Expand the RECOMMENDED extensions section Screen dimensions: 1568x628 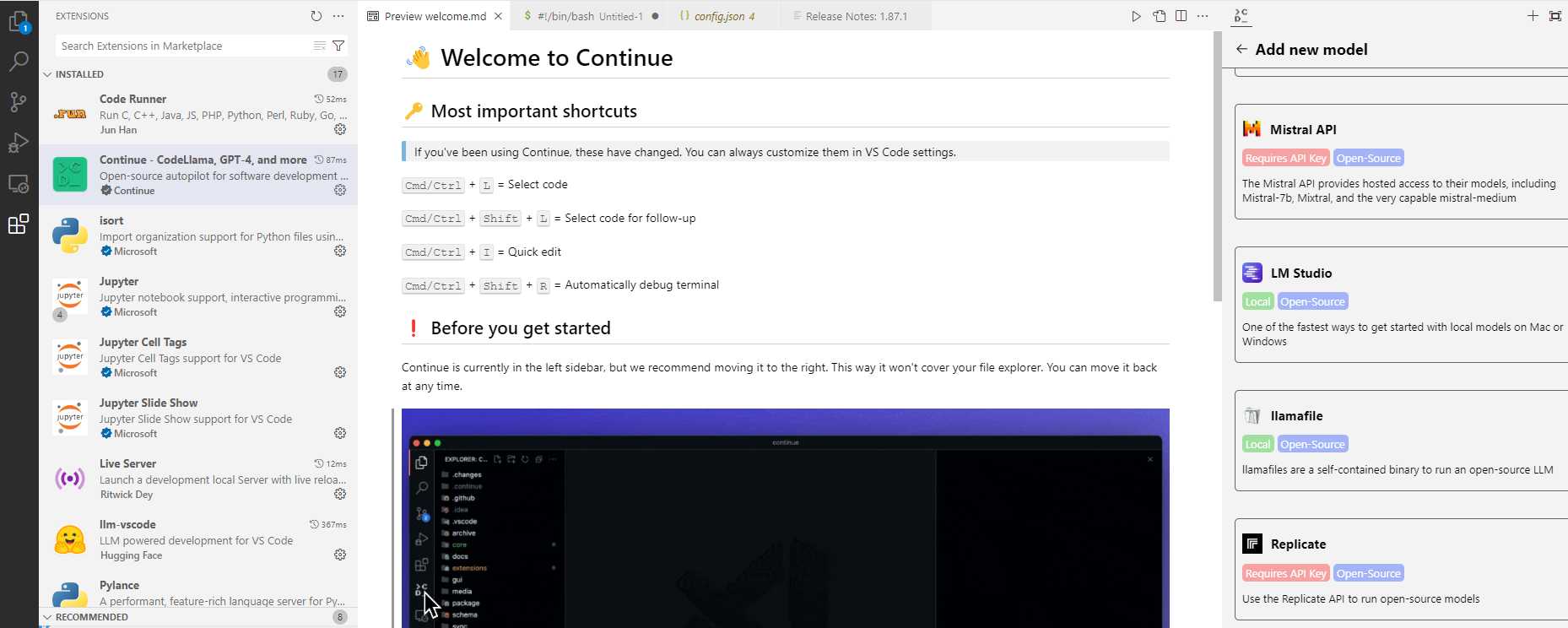tap(47, 617)
